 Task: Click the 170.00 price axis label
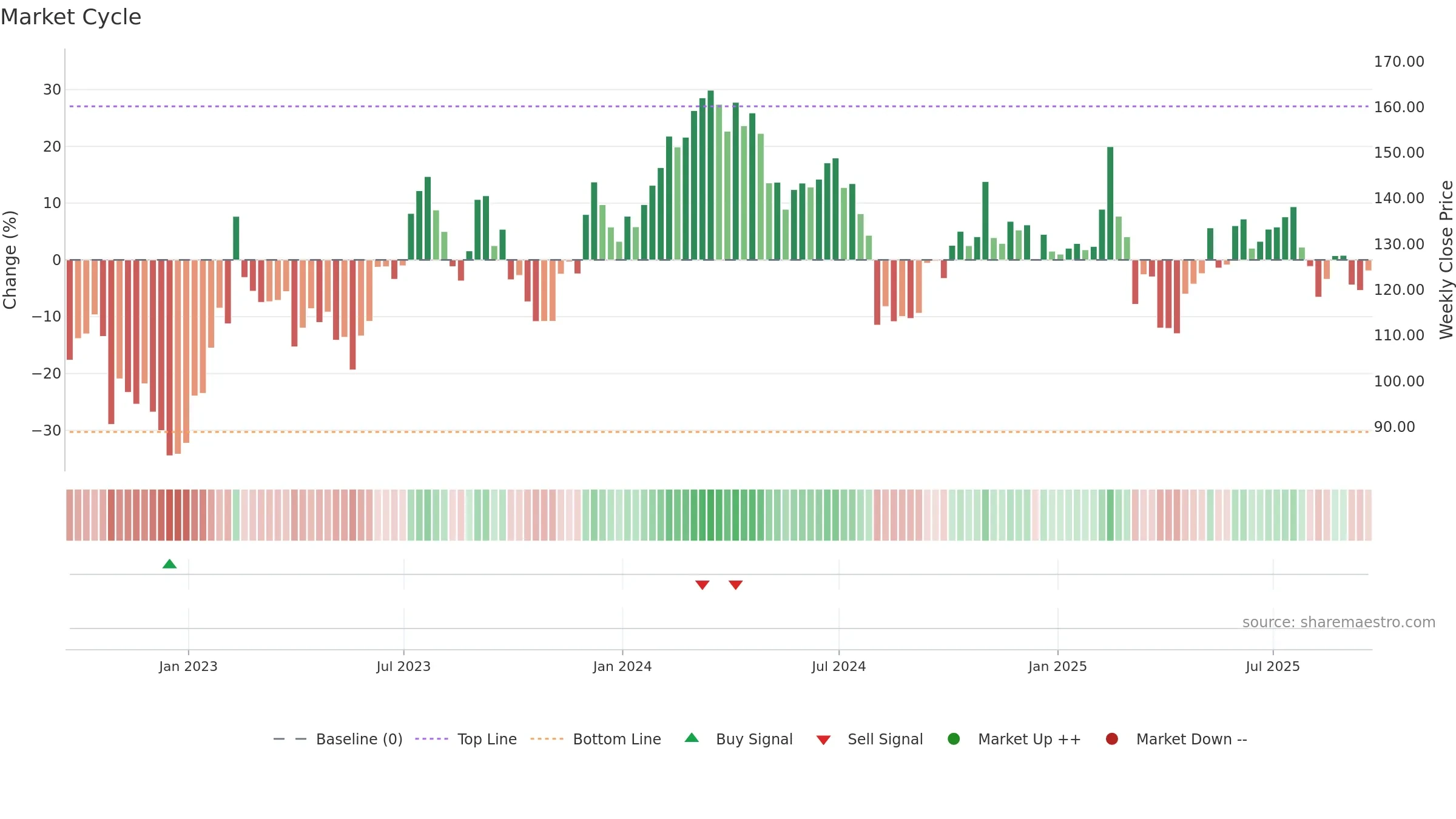pyautogui.click(x=1399, y=62)
